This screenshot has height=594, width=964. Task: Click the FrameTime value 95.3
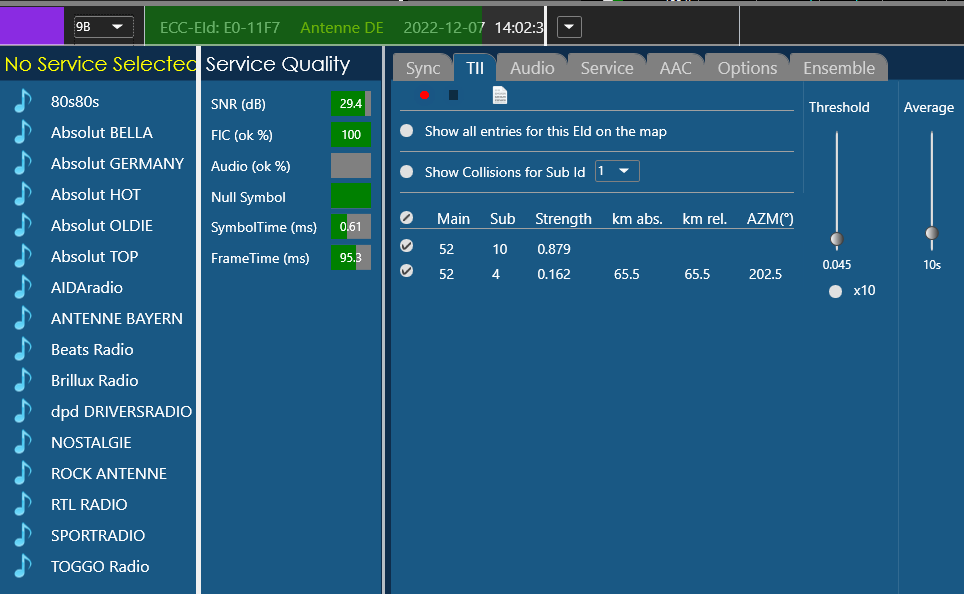(351, 258)
